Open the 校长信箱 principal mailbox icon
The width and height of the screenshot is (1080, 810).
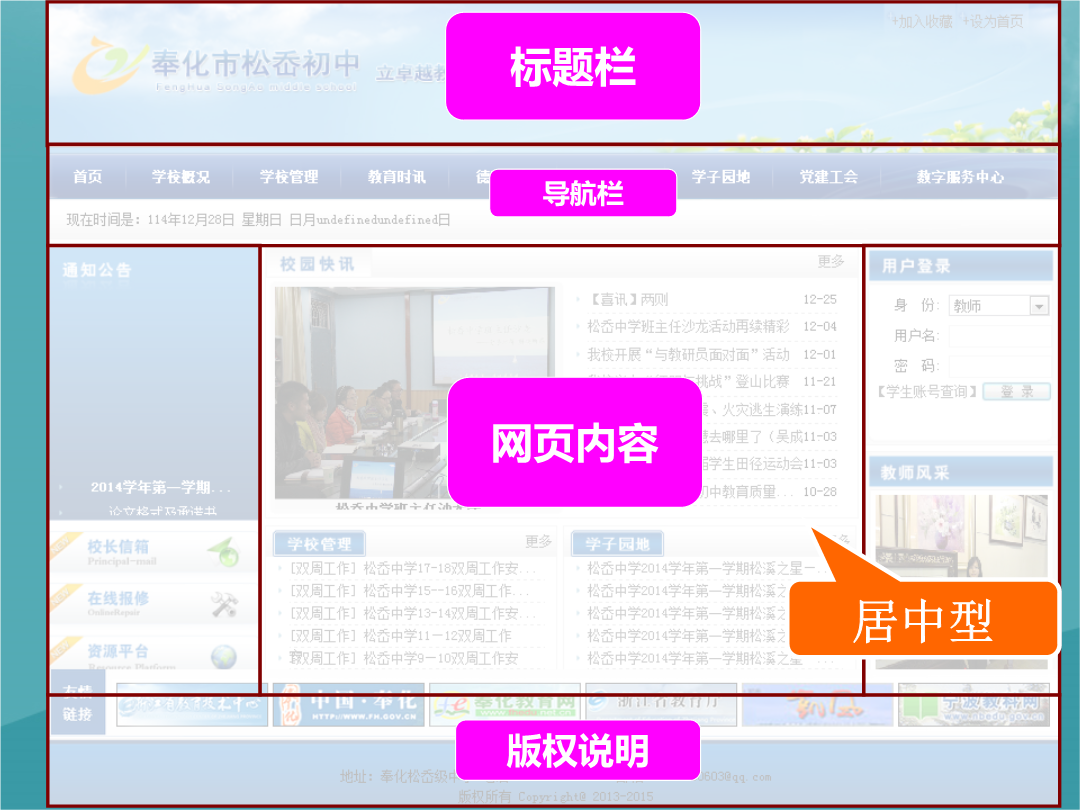tap(224, 552)
